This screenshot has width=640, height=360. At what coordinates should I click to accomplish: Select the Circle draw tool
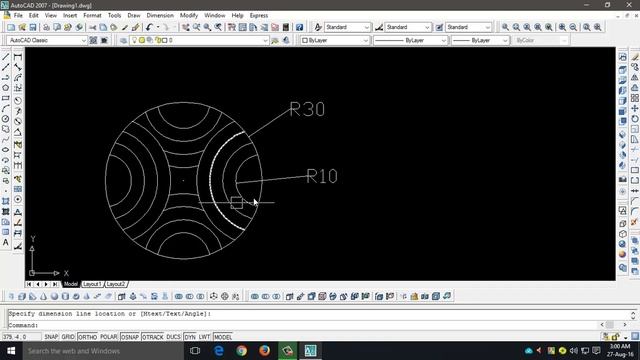pos(6,119)
